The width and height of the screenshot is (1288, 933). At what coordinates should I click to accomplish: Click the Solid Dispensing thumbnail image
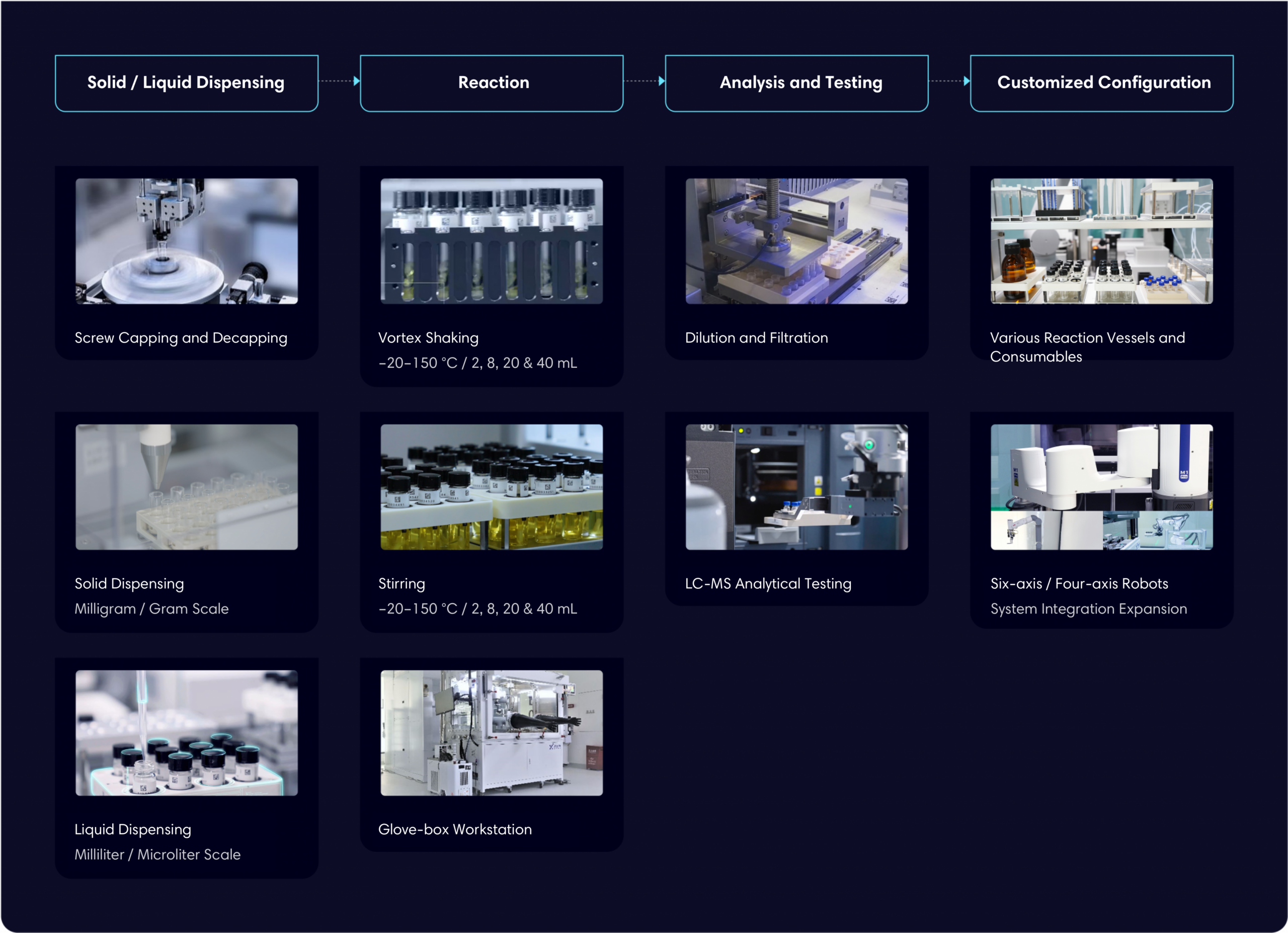186,487
